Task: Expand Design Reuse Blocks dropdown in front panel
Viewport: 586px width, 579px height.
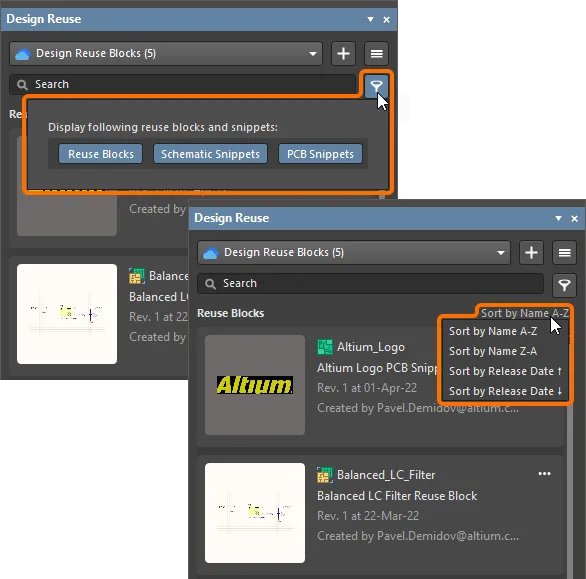Action: click(x=501, y=253)
